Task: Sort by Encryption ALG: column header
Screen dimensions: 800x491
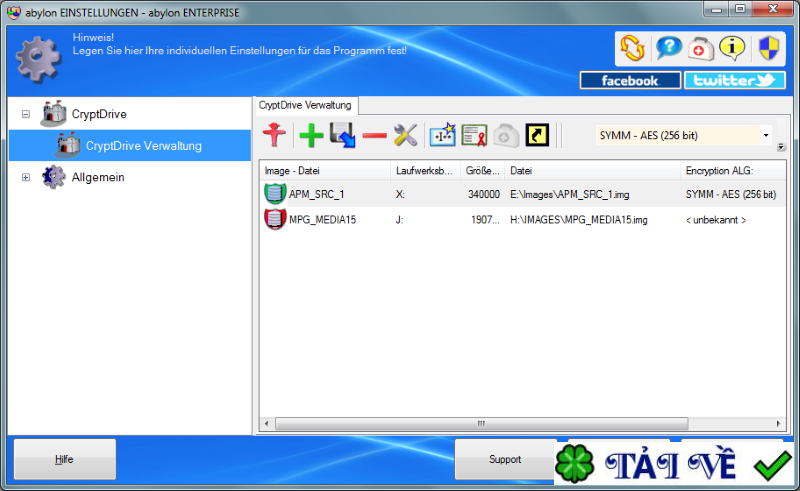Action: click(x=733, y=170)
